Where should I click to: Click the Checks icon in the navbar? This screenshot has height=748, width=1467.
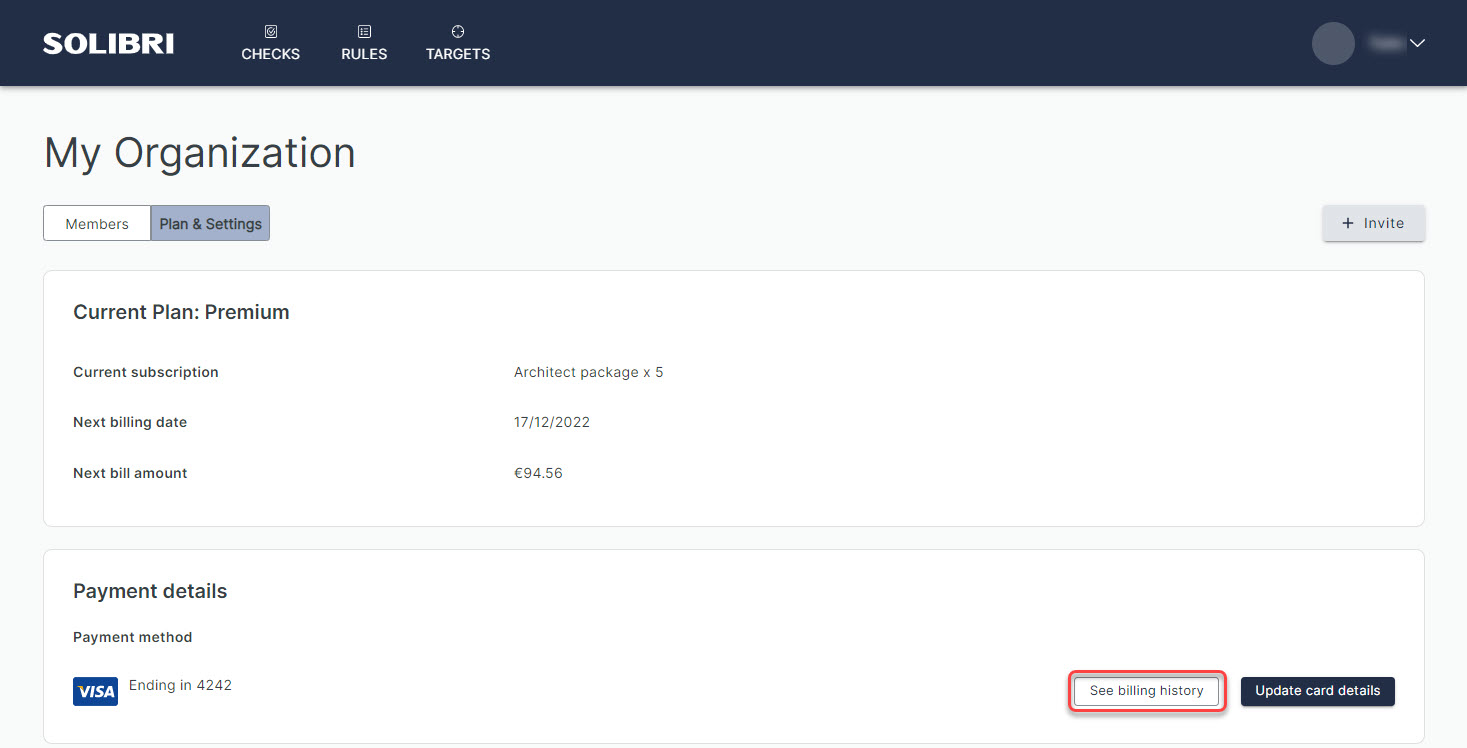pos(271,32)
